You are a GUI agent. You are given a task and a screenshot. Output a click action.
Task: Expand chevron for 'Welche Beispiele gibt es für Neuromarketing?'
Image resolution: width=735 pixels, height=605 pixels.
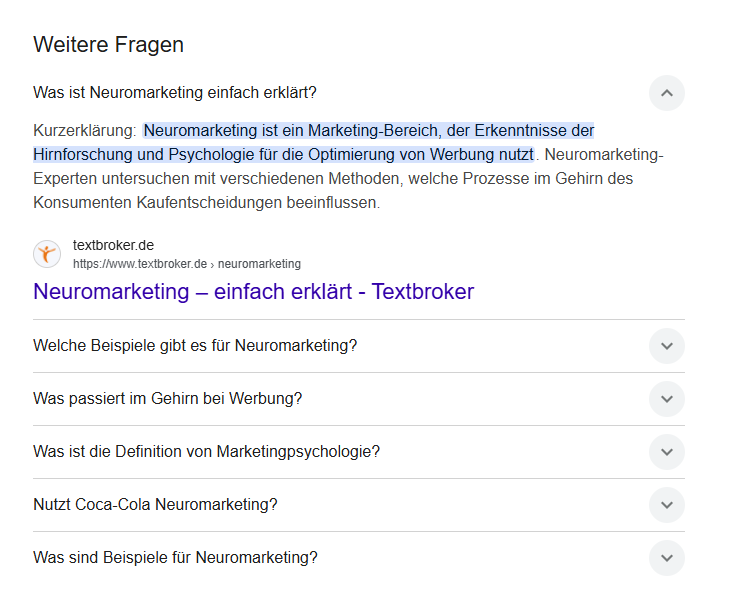(x=667, y=346)
